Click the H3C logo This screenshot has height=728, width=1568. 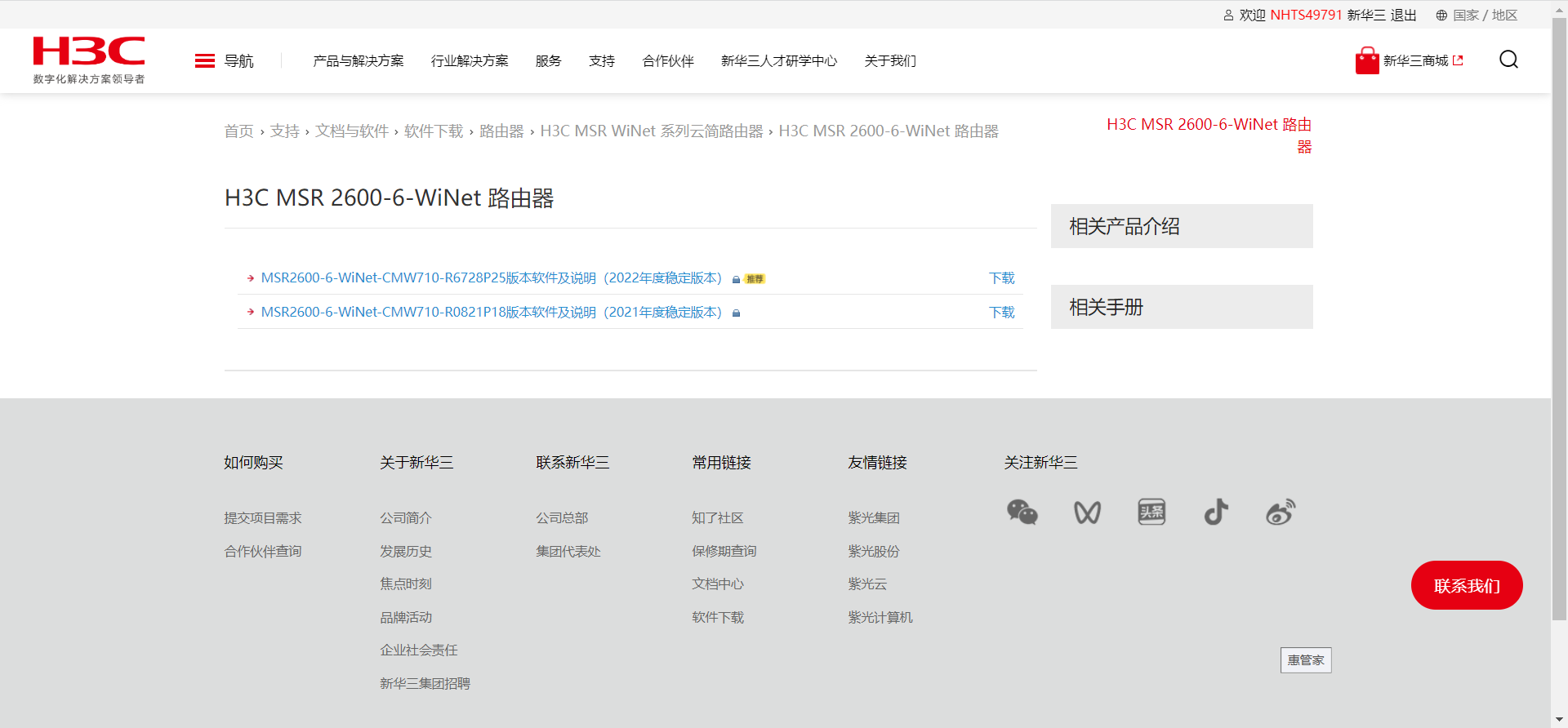coord(89,60)
